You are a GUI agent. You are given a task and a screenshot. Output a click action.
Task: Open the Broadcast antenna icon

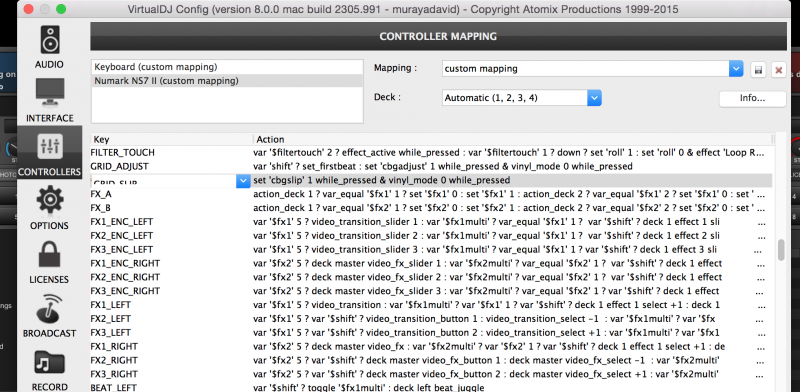pos(49,309)
